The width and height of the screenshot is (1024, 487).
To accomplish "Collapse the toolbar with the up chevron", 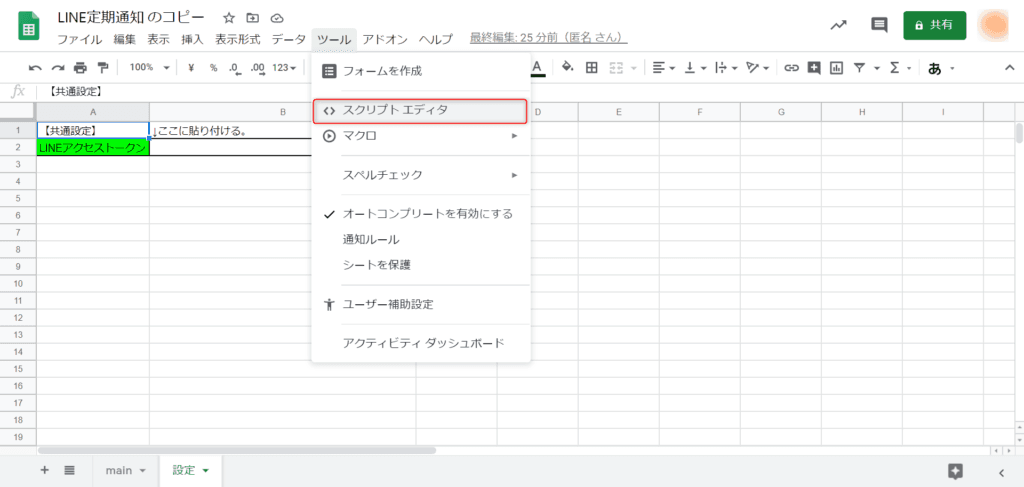I will click(1007, 68).
